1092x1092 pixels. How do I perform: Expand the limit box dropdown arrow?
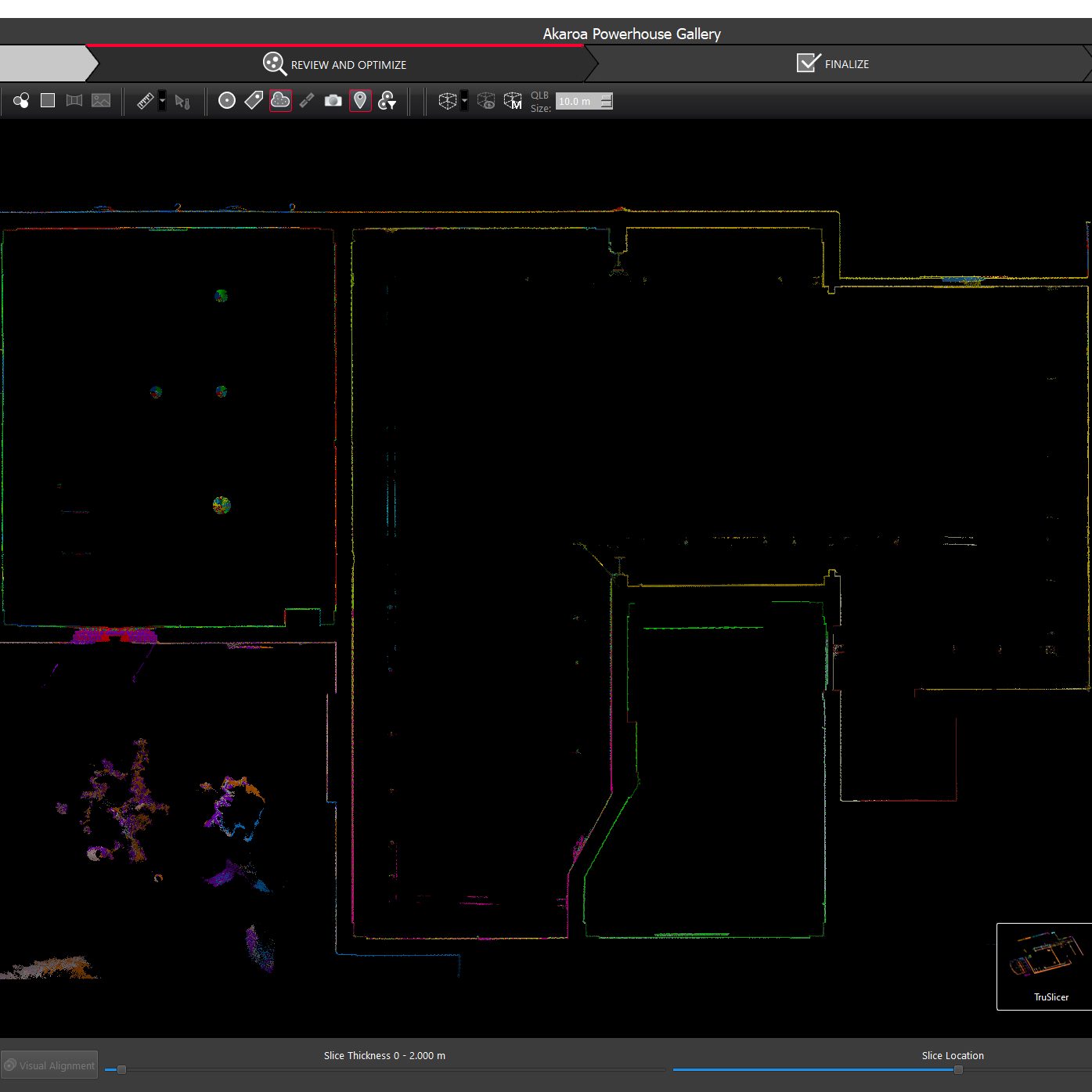click(464, 101)
